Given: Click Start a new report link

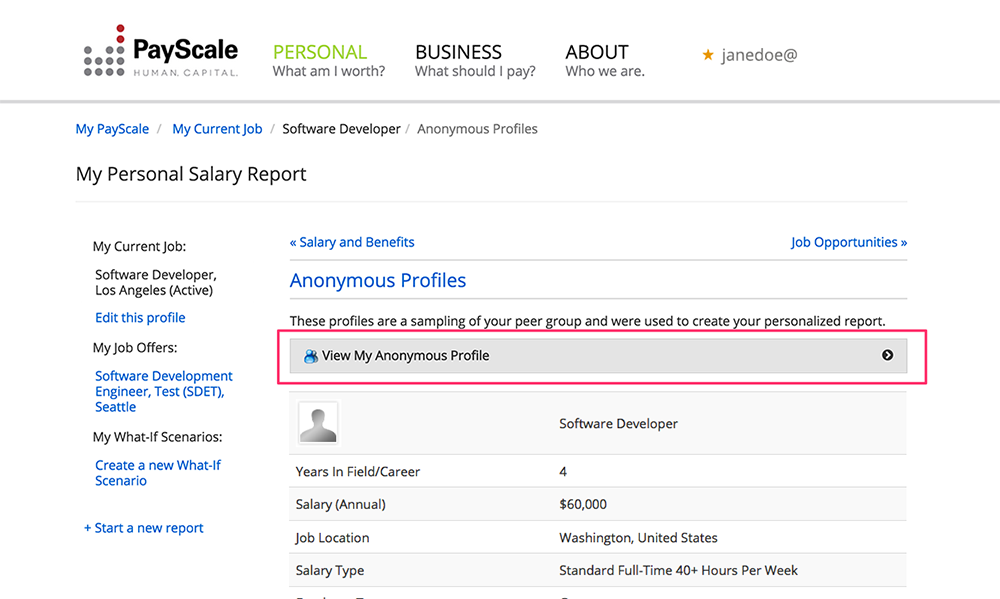Looking at the screenshot, I should tap(143, 528).
